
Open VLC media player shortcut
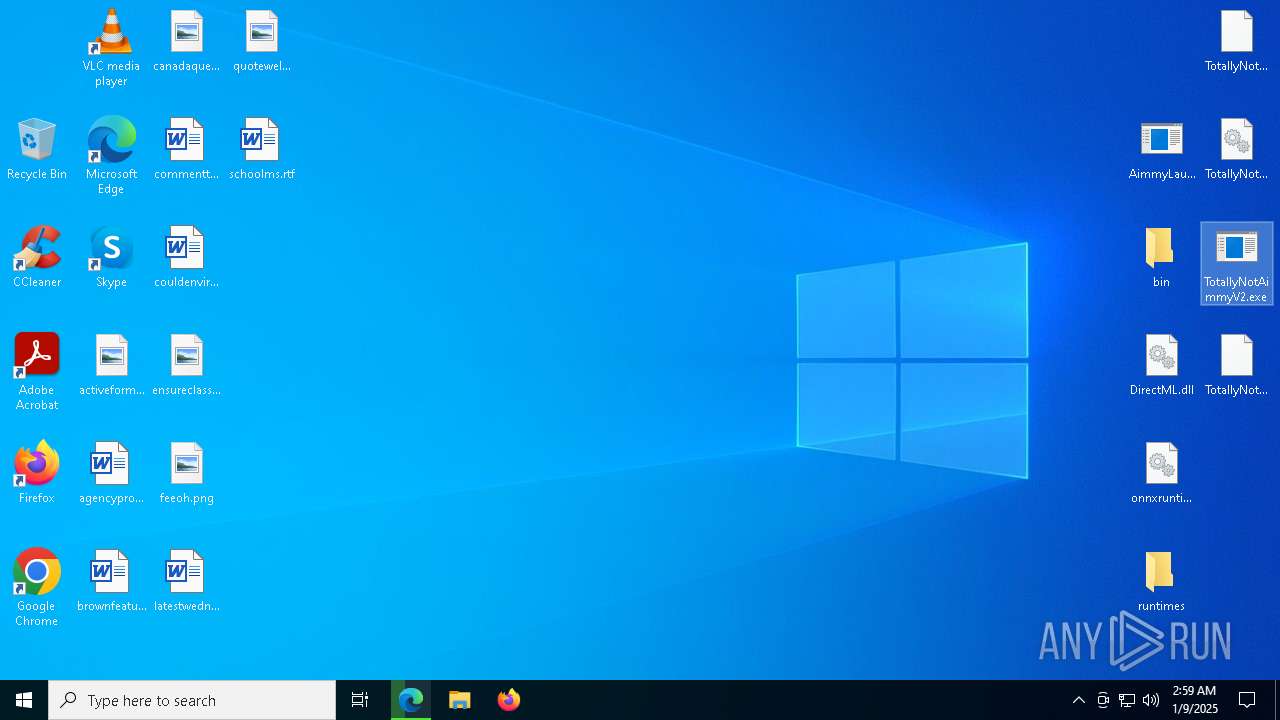[111, 47]
